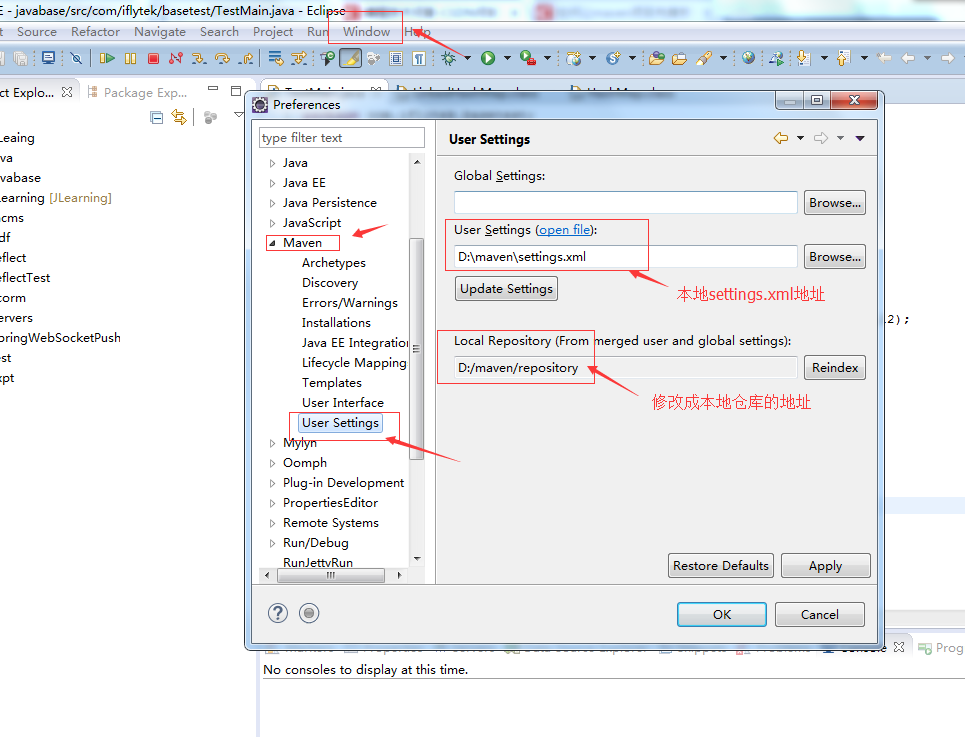
Task: Click the Disconnect icon
Action: [176, 58]
